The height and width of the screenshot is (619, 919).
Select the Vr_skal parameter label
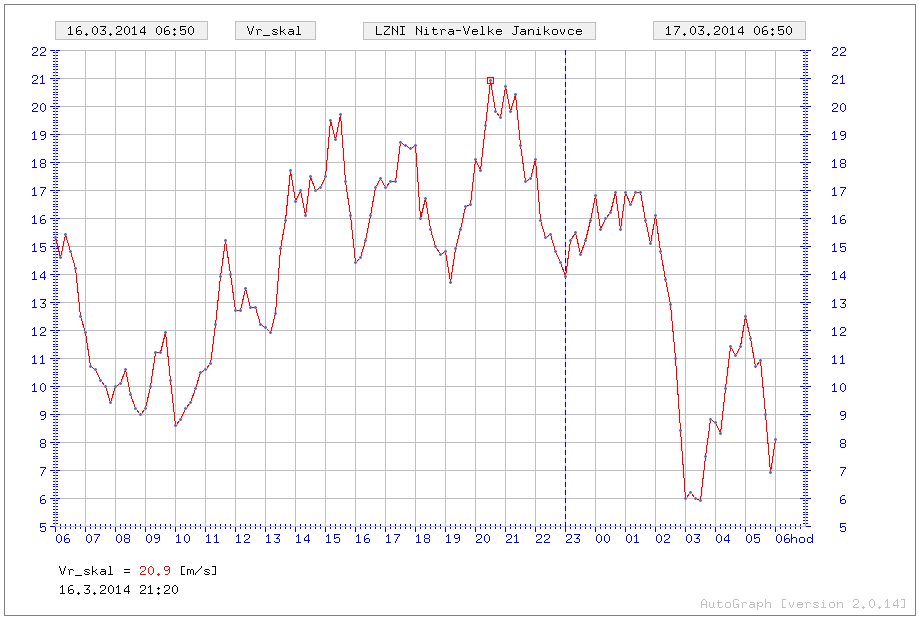pyautogui.click(x=275, y=30)
